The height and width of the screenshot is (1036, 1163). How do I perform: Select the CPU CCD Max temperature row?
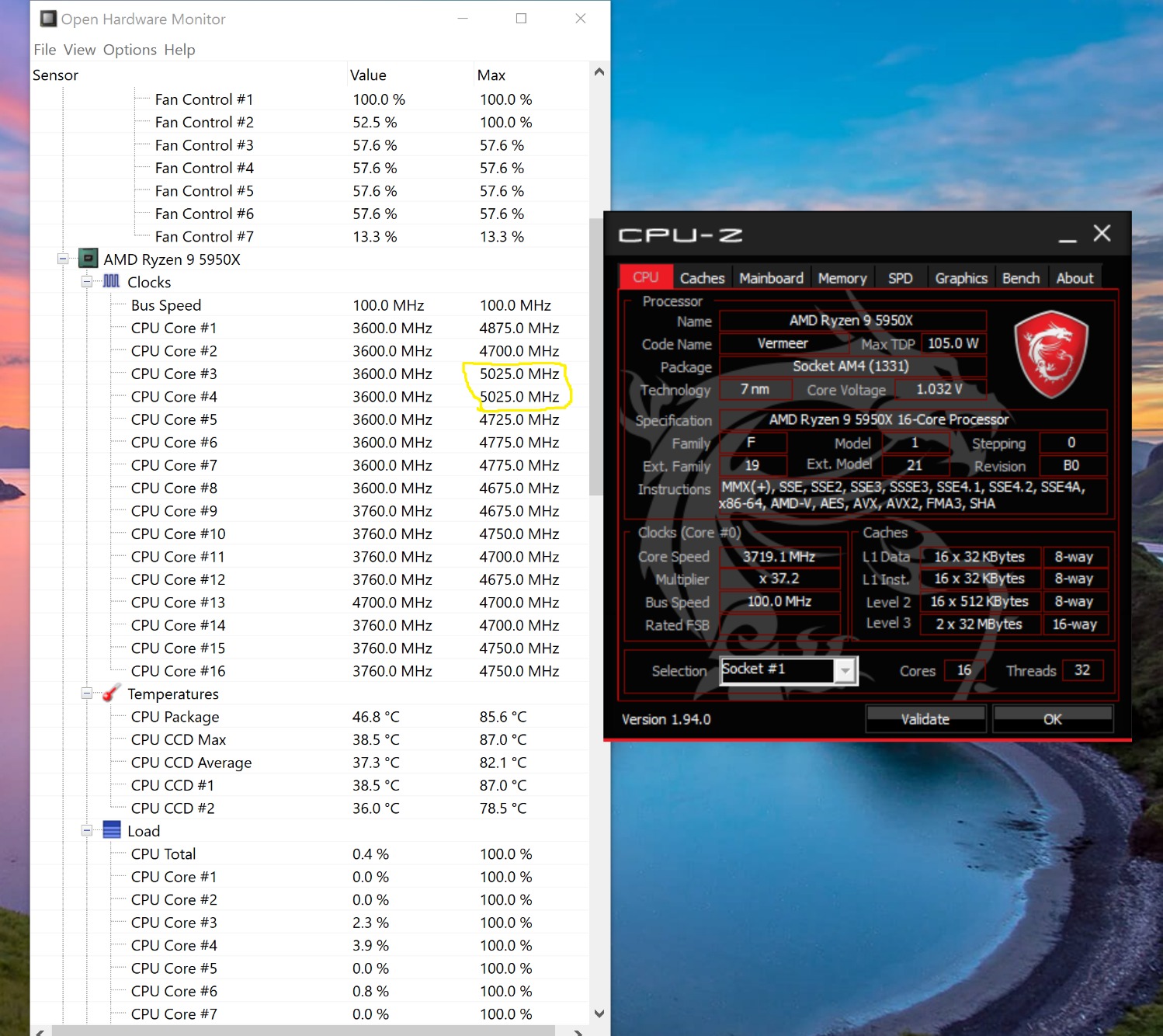309,739
